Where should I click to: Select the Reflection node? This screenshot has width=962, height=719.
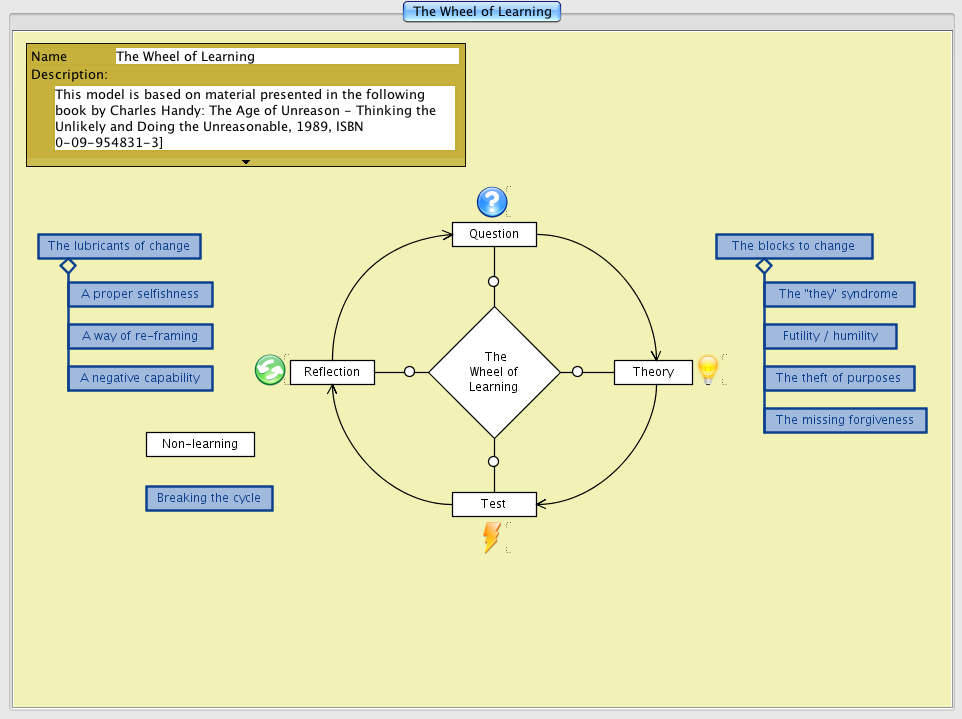coord(332,372)
